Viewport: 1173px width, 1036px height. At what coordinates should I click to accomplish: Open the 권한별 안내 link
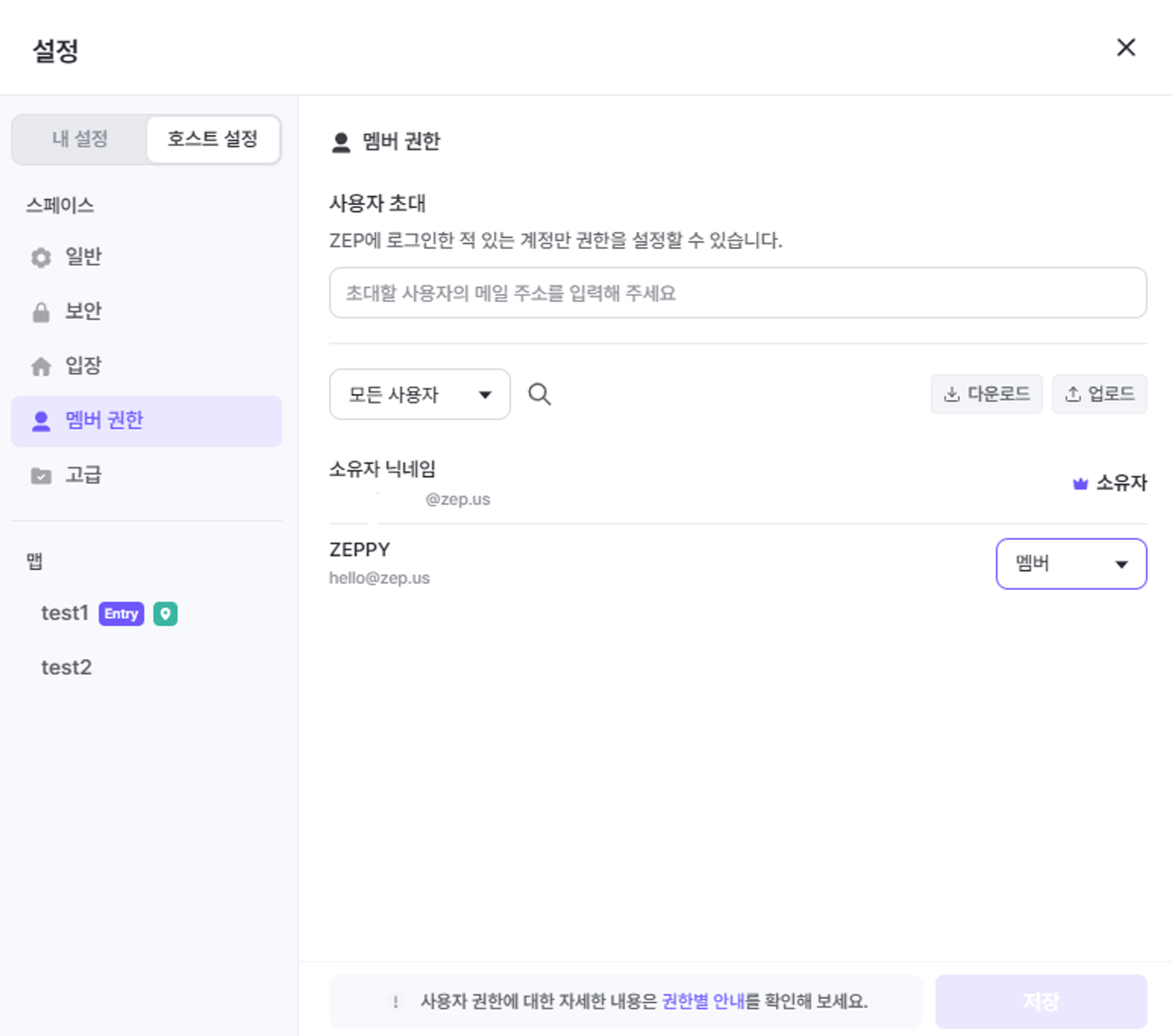(702, 1001)
